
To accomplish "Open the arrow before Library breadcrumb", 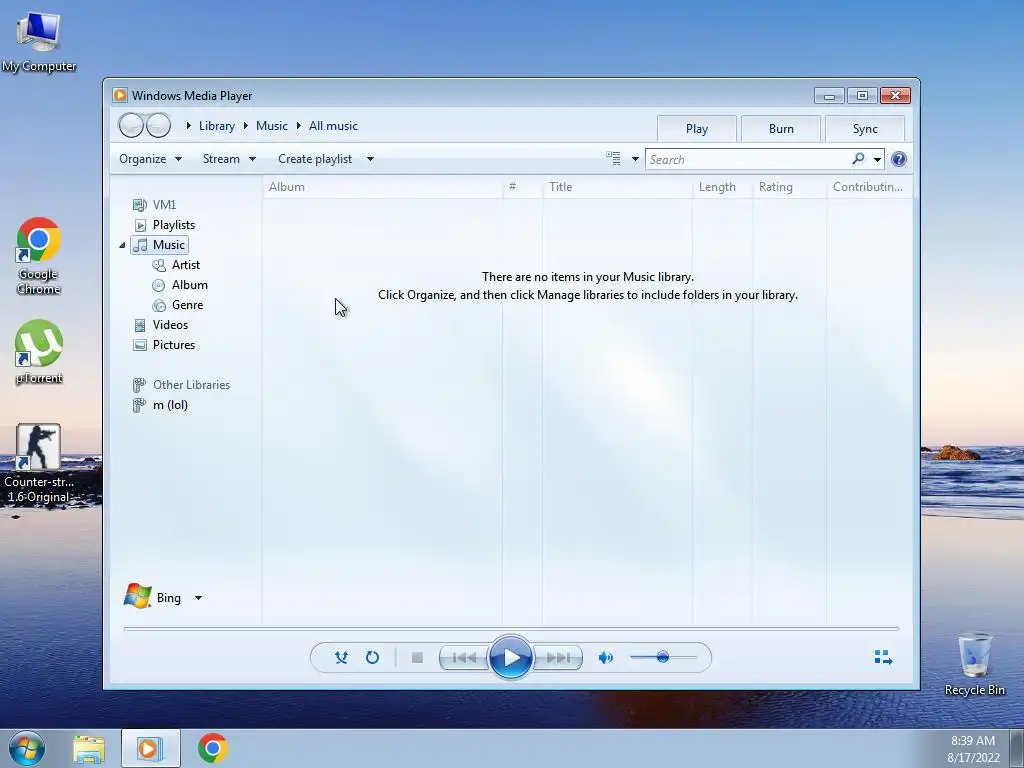I will (188, 125).
